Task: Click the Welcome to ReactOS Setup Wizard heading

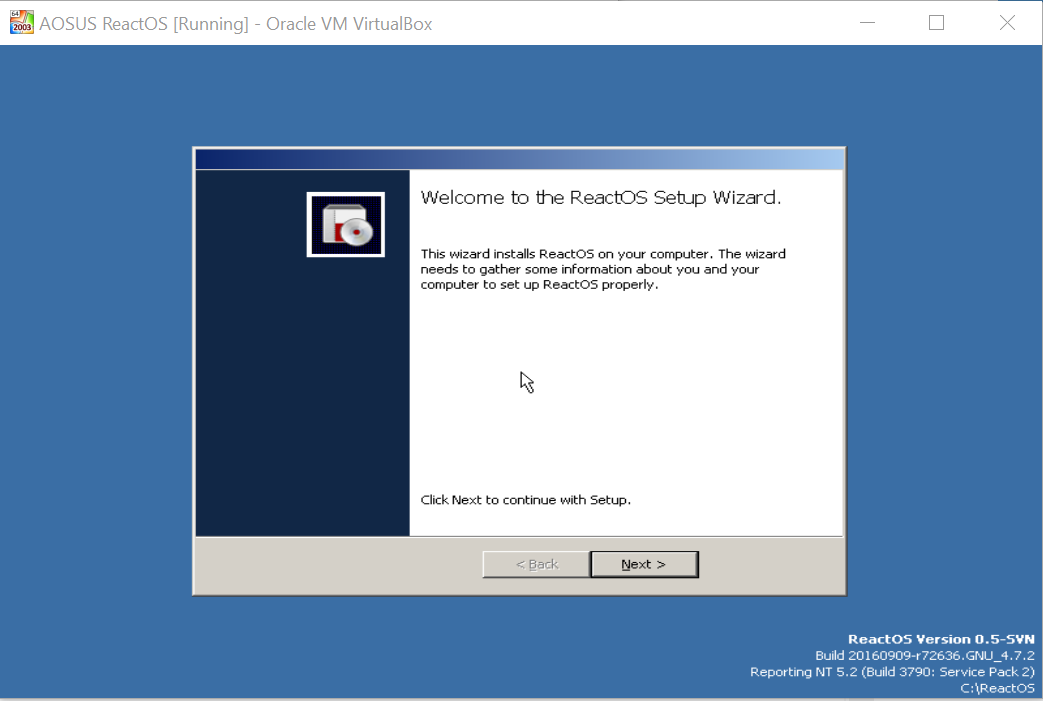Action: [601, 198]
